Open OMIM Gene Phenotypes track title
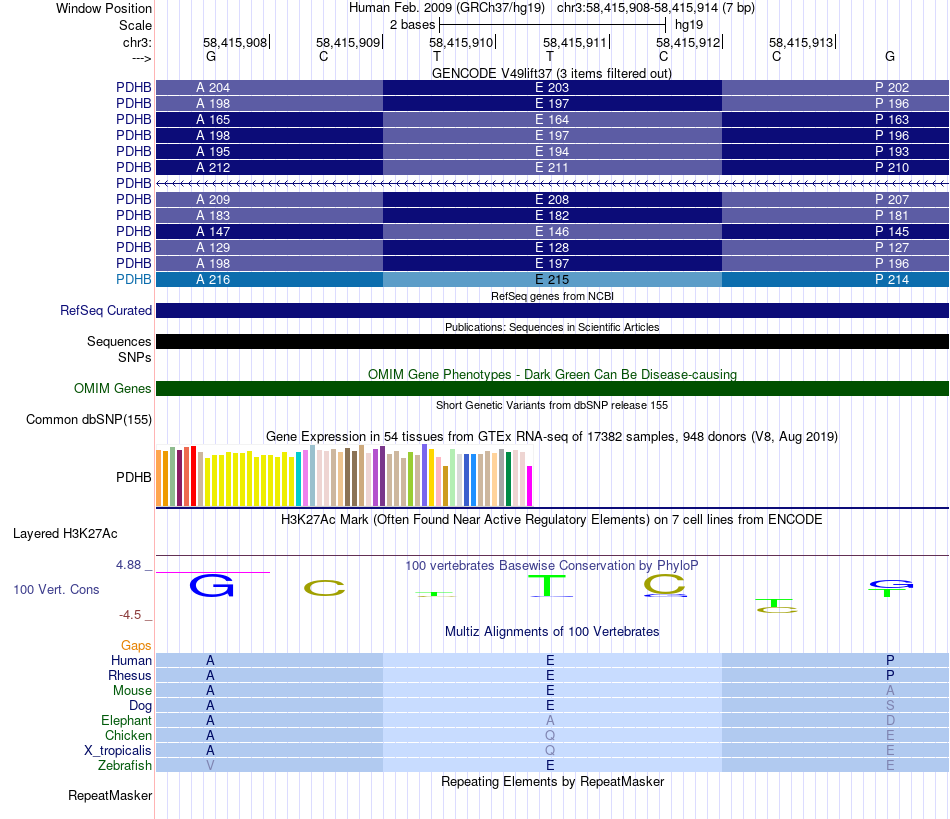This screenshot has height=819, width=950. click(x=552, y=374)
